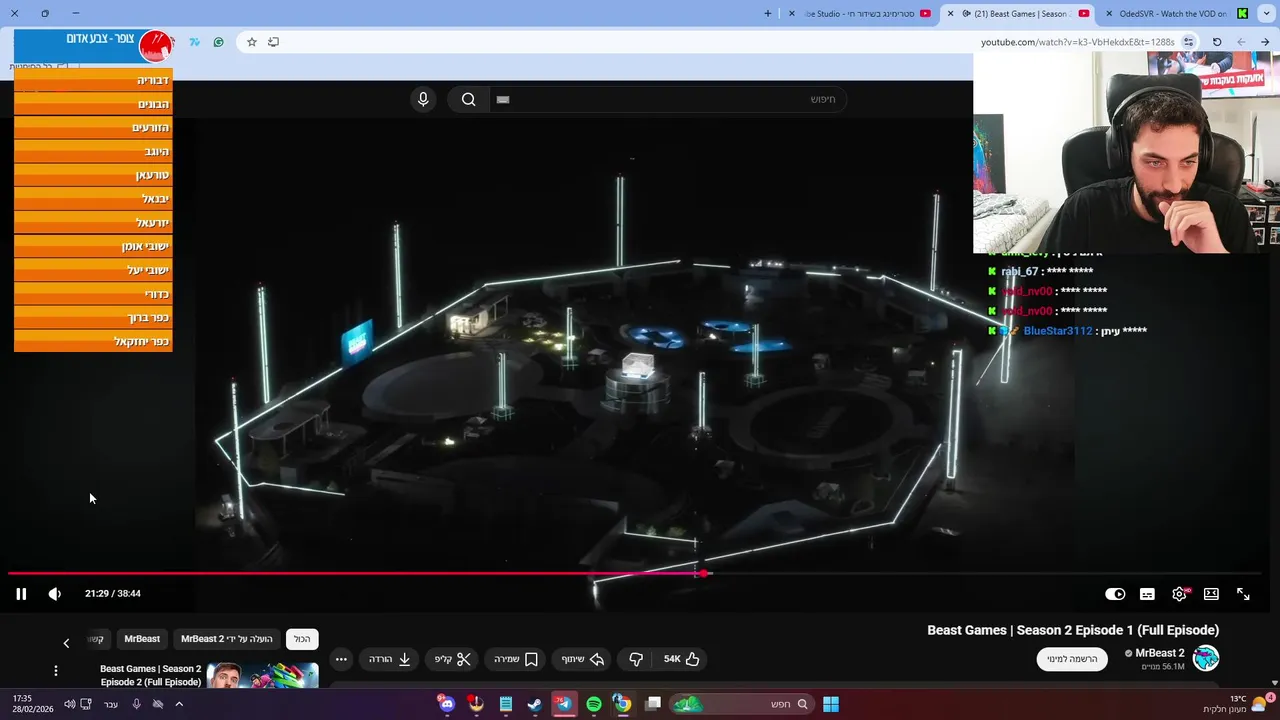Viewport: 1280px width, 720px height.
Task: Select 'דבוריה' in the alert list
Action: point(93,80)
